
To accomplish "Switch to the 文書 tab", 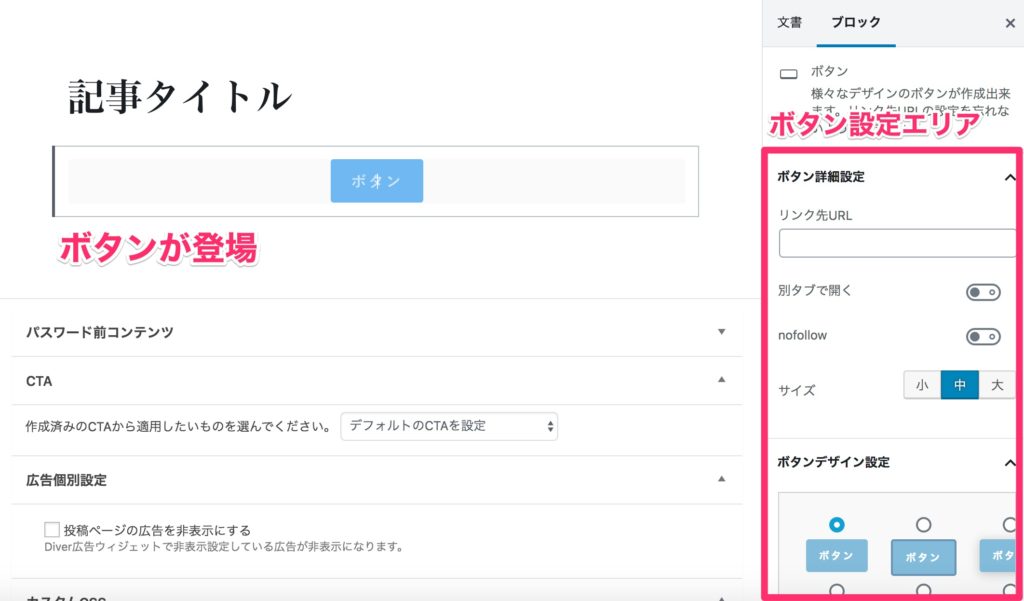I will coord(790,23).
